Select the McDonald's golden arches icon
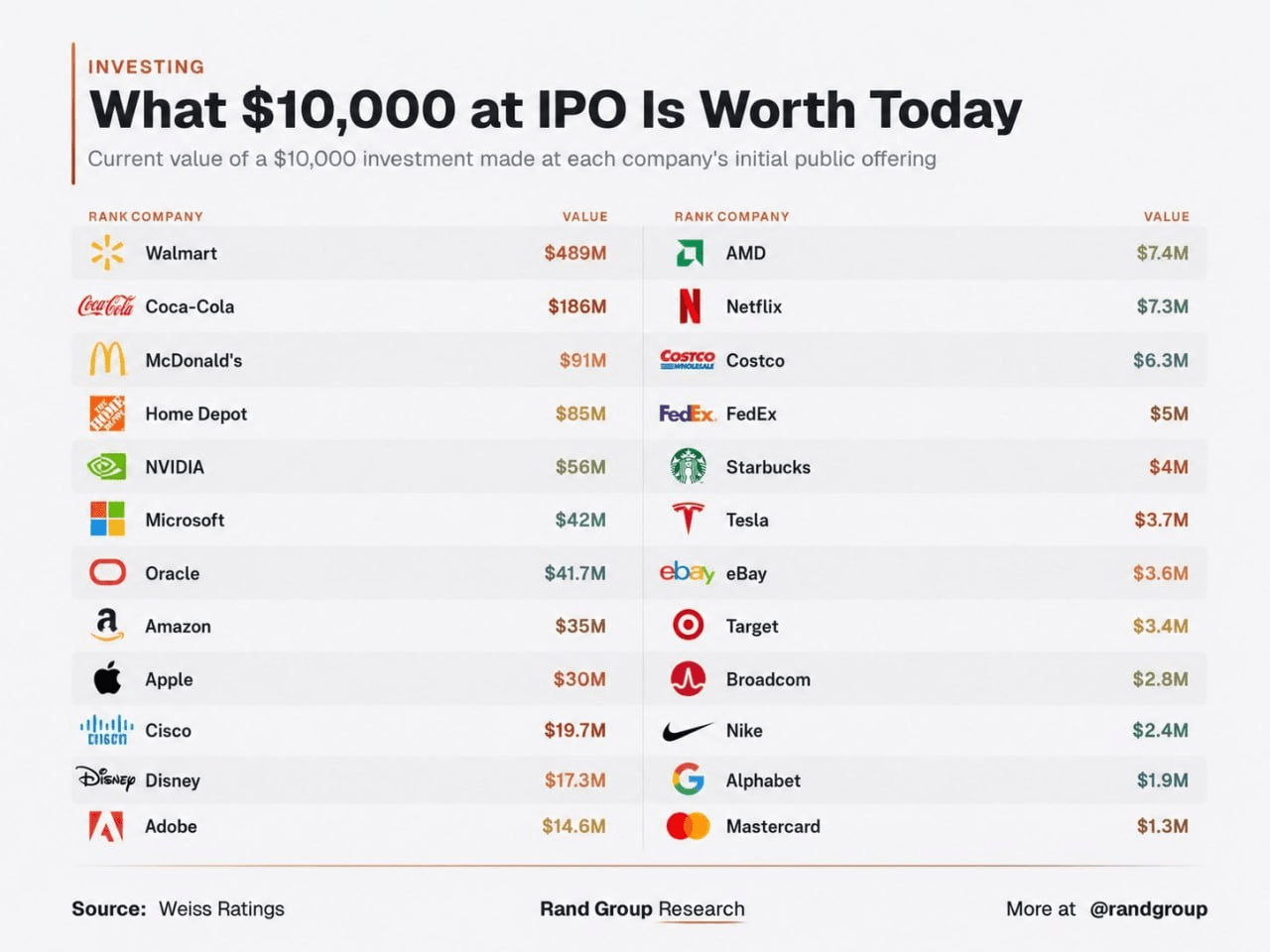This screenshot has height=952, width=1270. point(107,359)
